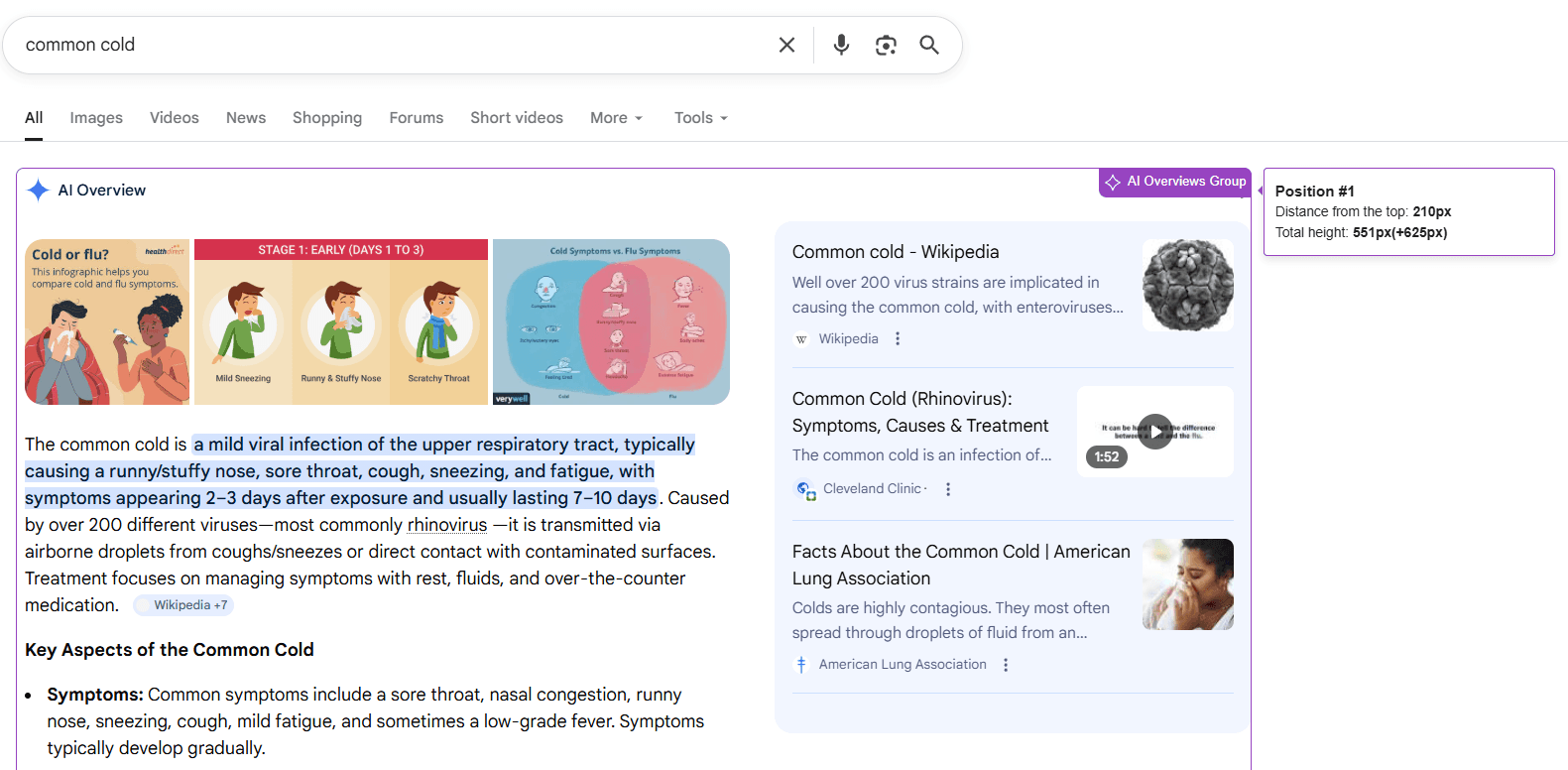The height and width of the screenshot is (770, 1568).
Task: Click the 'Symptoms:' bullet label
Action: point(95,695)
